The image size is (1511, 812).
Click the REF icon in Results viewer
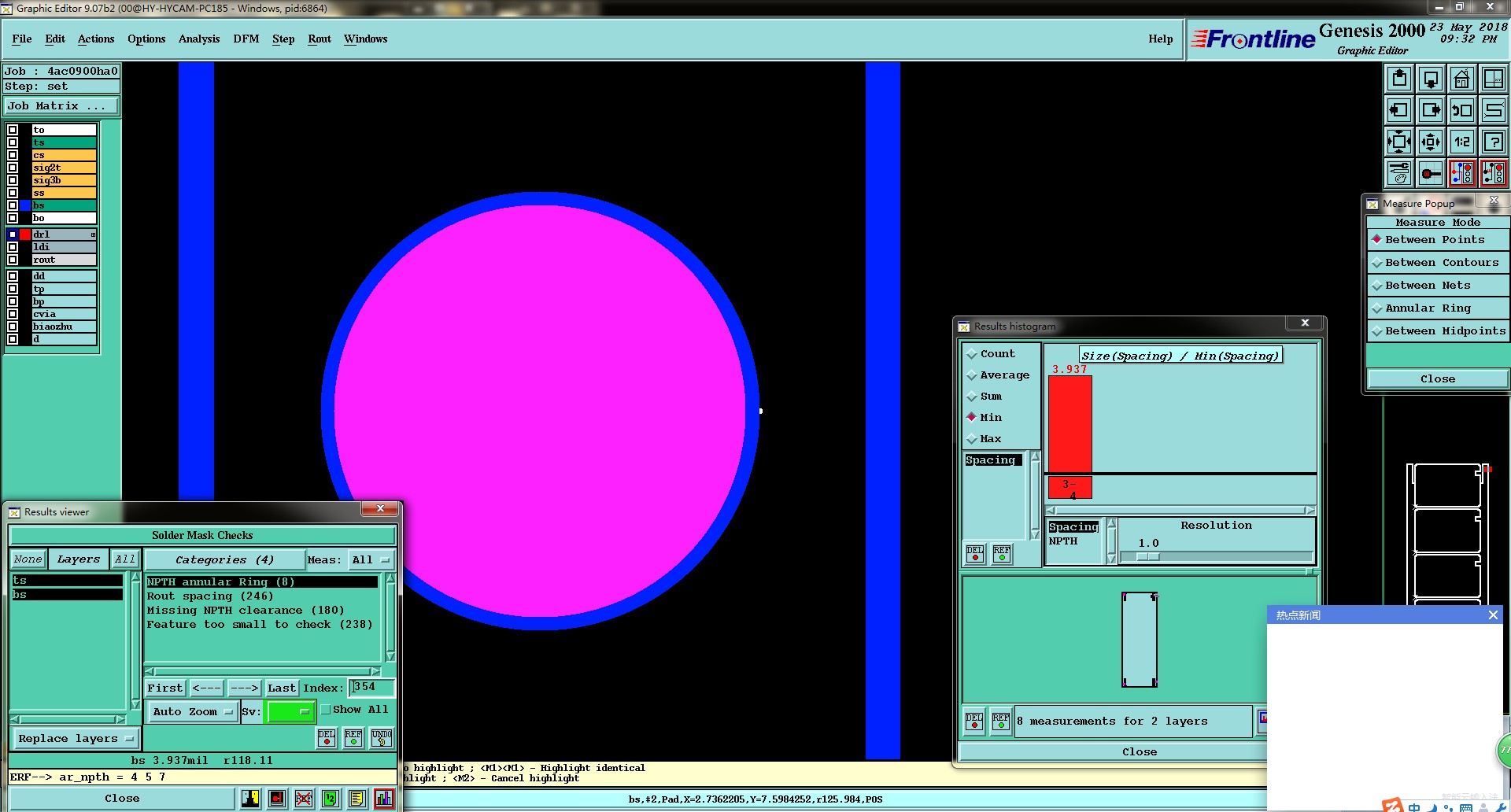[x=353, y=737]
